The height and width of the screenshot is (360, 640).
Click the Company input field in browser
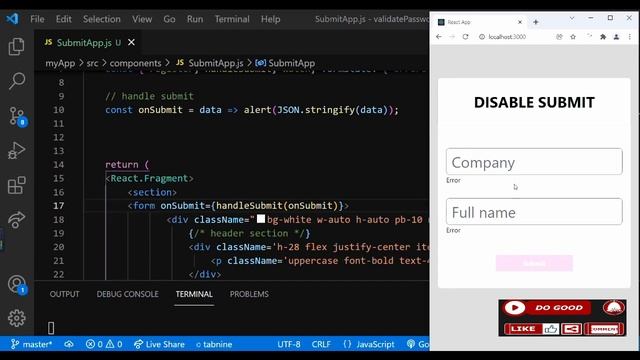coord(534,162)
